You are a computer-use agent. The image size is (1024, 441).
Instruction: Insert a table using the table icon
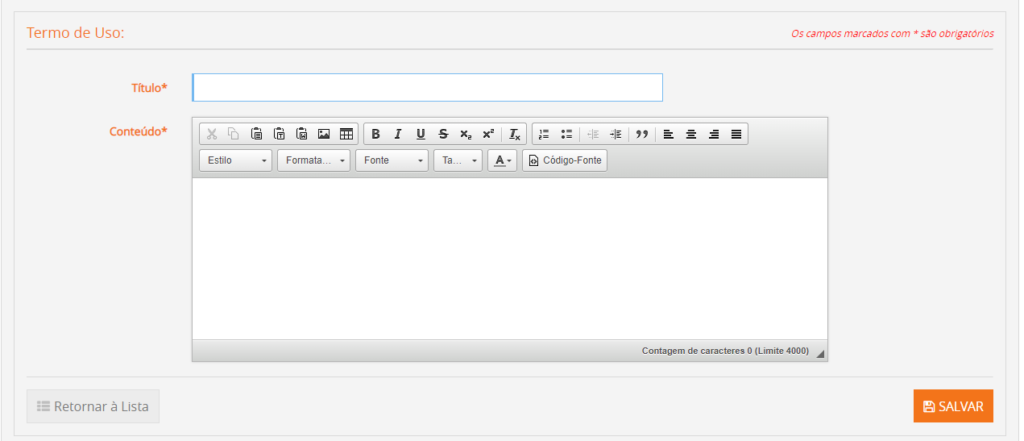[x=346, y=134]
